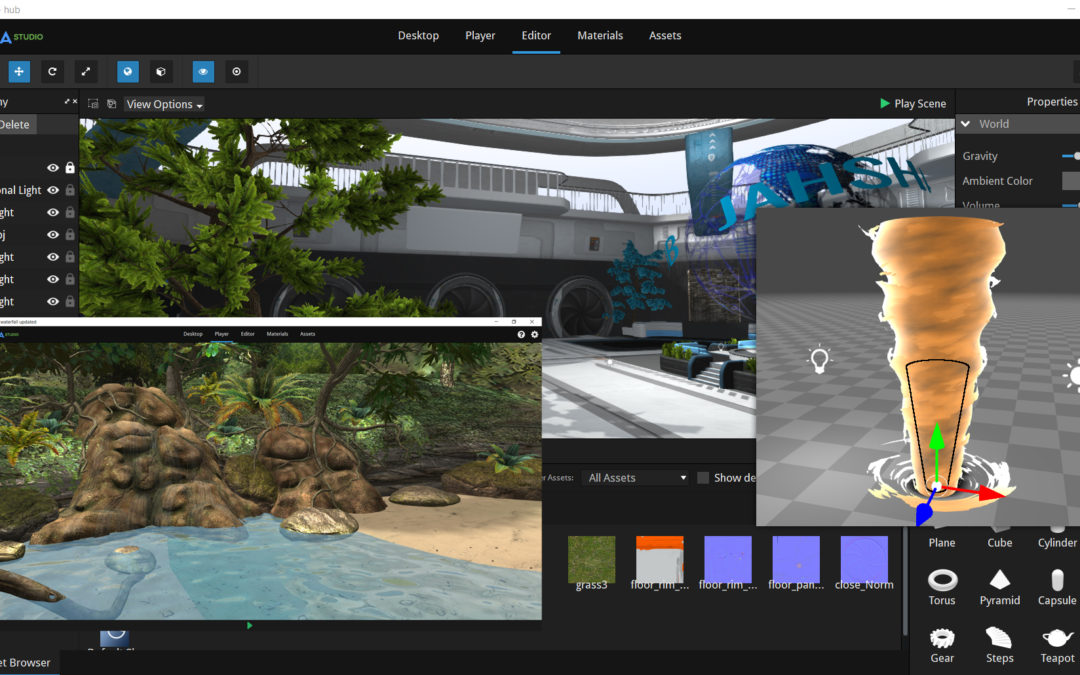Click the Gravity label in World properties
This screenshot has width=1080, height=675.
(979, 156)
